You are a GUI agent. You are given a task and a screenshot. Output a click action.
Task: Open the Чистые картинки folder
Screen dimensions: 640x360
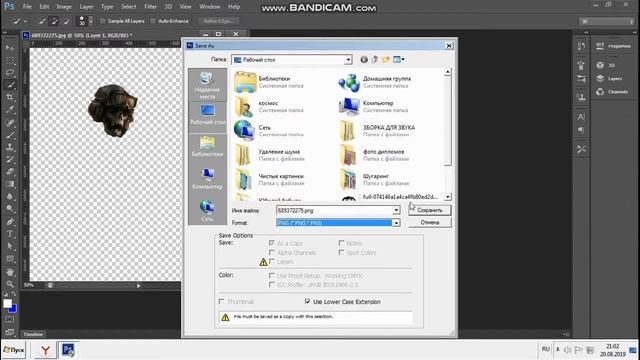coord(270,180)
